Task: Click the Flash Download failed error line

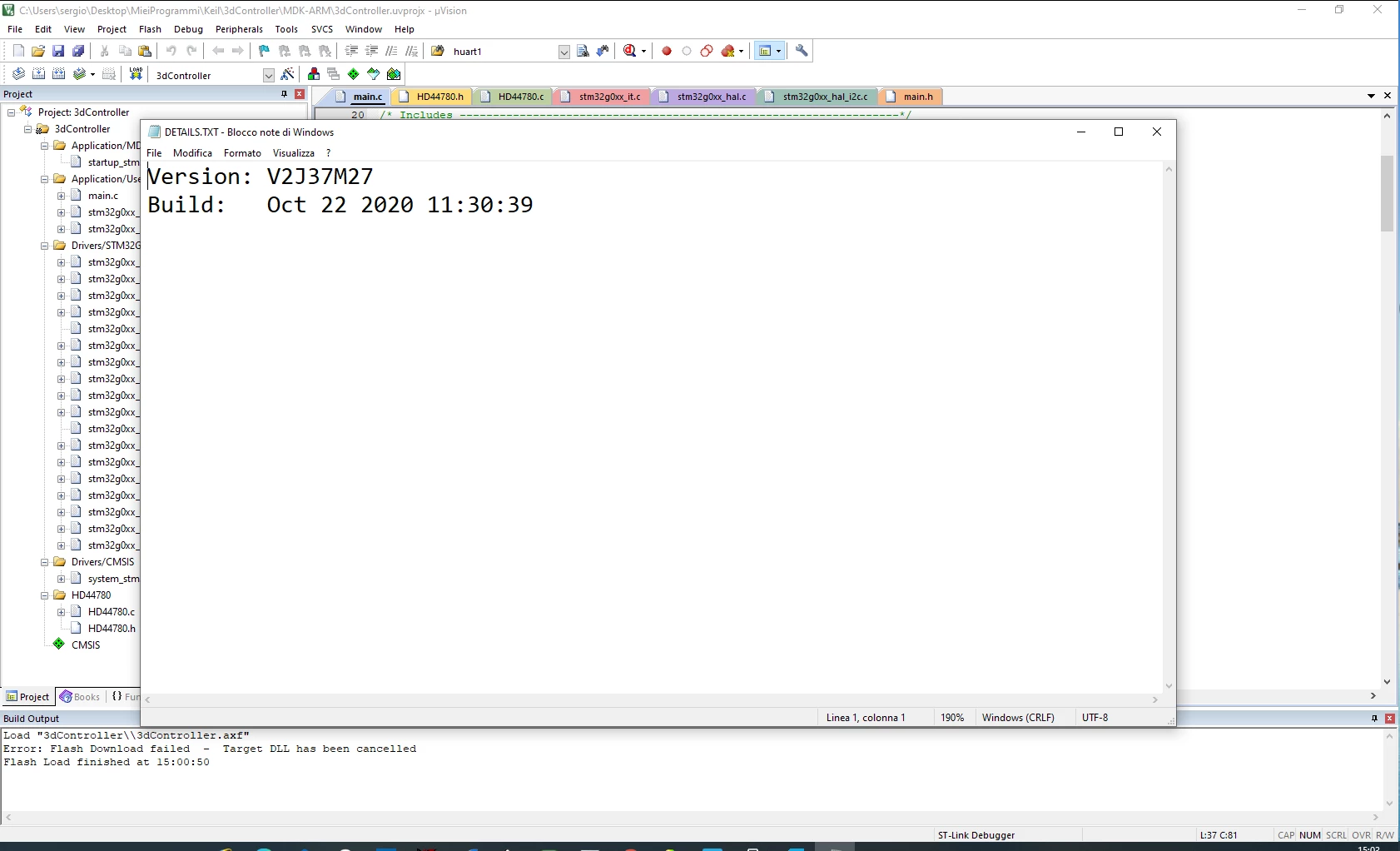Action: pyautogui.click(x=210, y=749)
